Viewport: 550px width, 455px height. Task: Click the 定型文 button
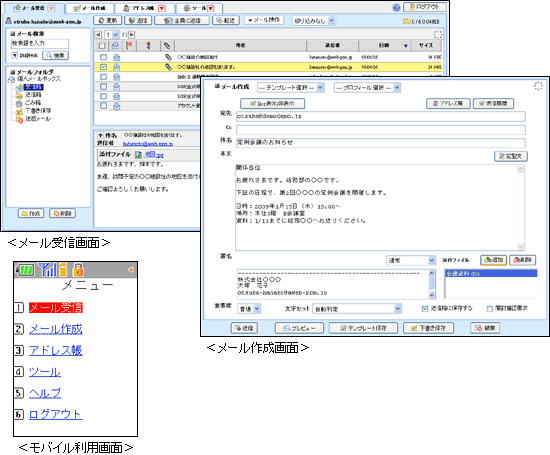pyautogui.click(x=511, y=156)
